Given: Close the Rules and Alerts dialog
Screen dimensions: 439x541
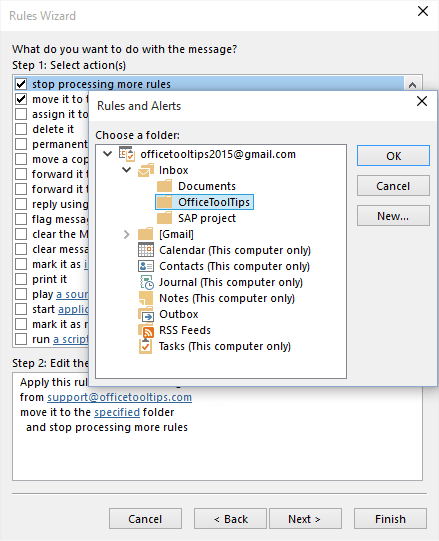Looking at the screenshot, I should [x=422, y=101].
